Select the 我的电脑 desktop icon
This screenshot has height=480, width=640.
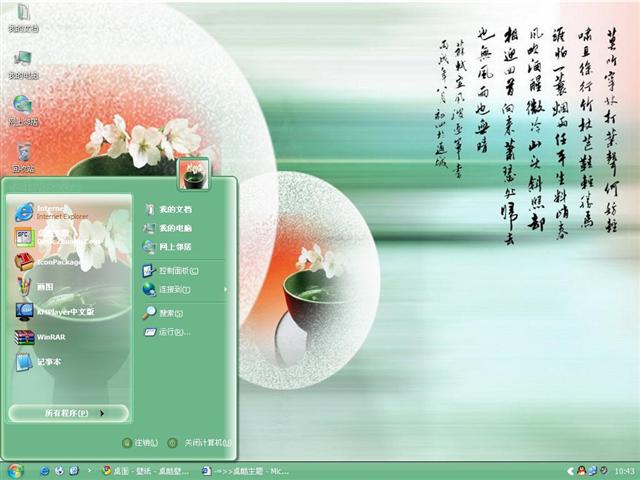pyautogui.click(x=23, y=64)
